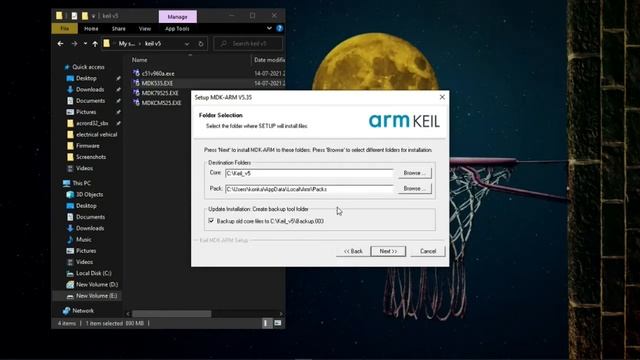The width and height of the screenshot is (640, 360).
Task: Open recent locations dropdown arrow in Explorer
Action: click(85, 44)
